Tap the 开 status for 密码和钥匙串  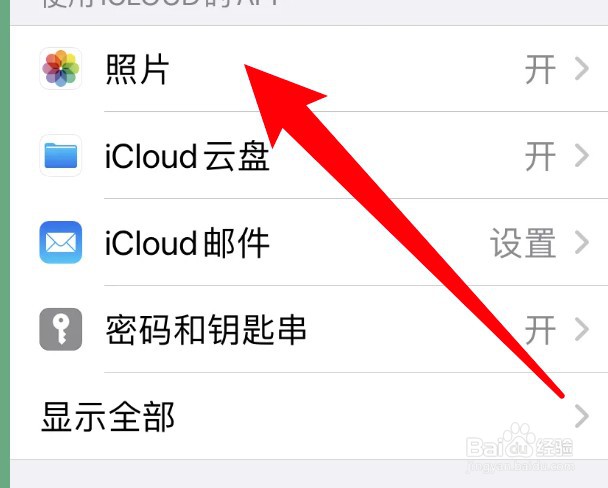540,330
